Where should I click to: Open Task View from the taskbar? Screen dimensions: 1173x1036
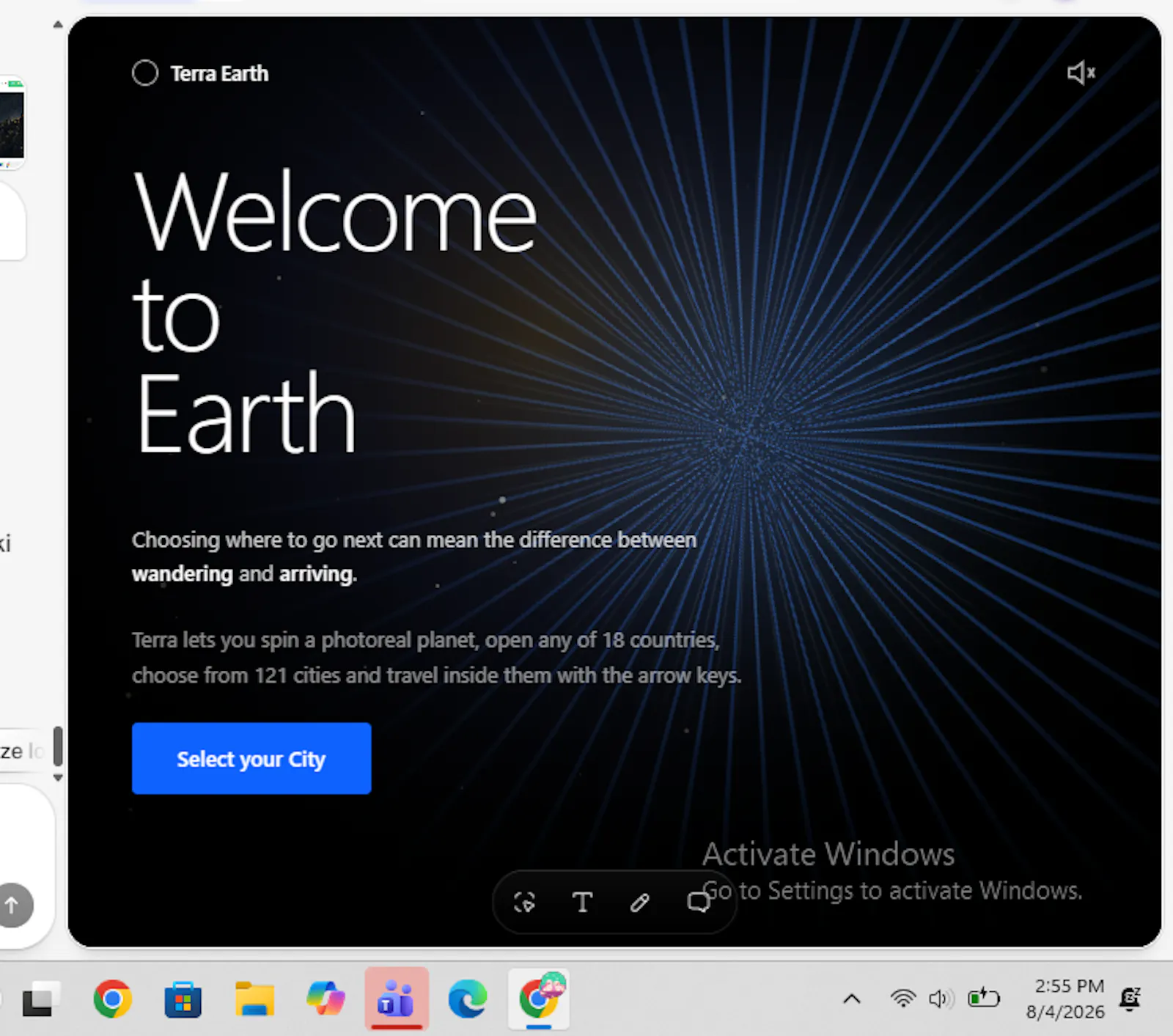pos(40,999)
